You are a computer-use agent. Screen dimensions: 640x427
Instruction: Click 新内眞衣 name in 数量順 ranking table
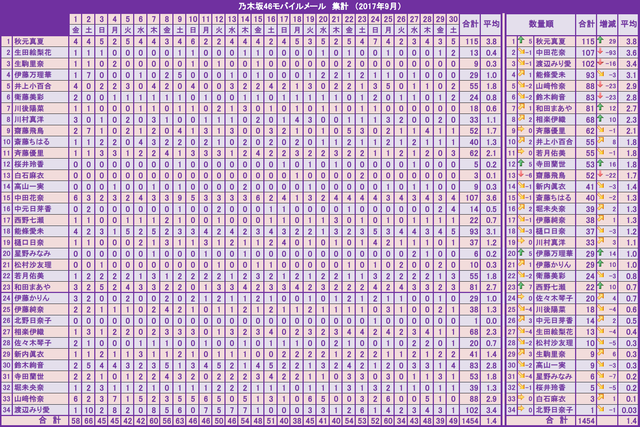click(551, 187)
